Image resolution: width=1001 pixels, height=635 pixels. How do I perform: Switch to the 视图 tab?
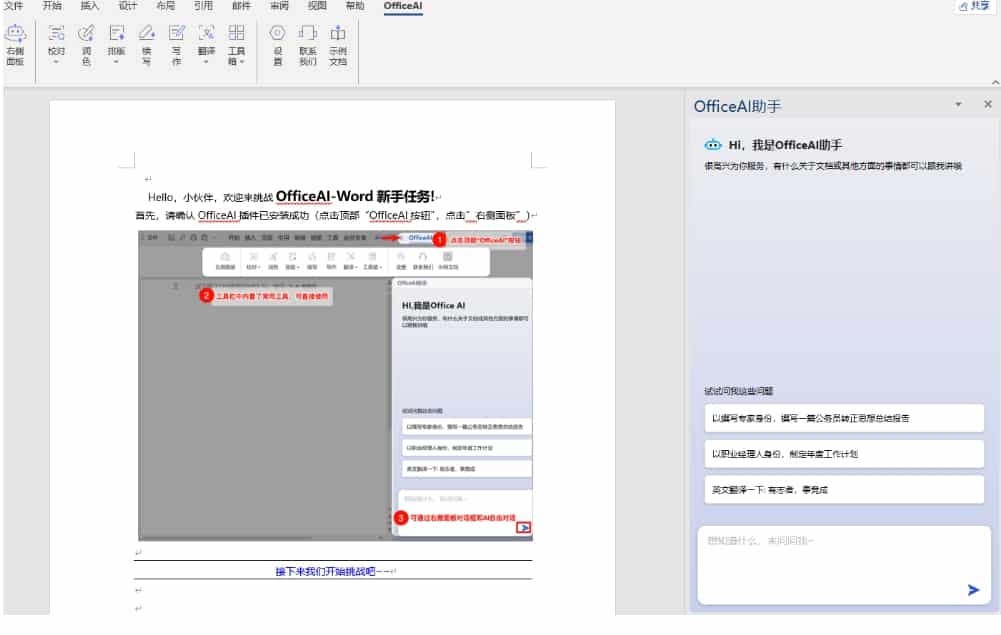[x=317, y=6]
